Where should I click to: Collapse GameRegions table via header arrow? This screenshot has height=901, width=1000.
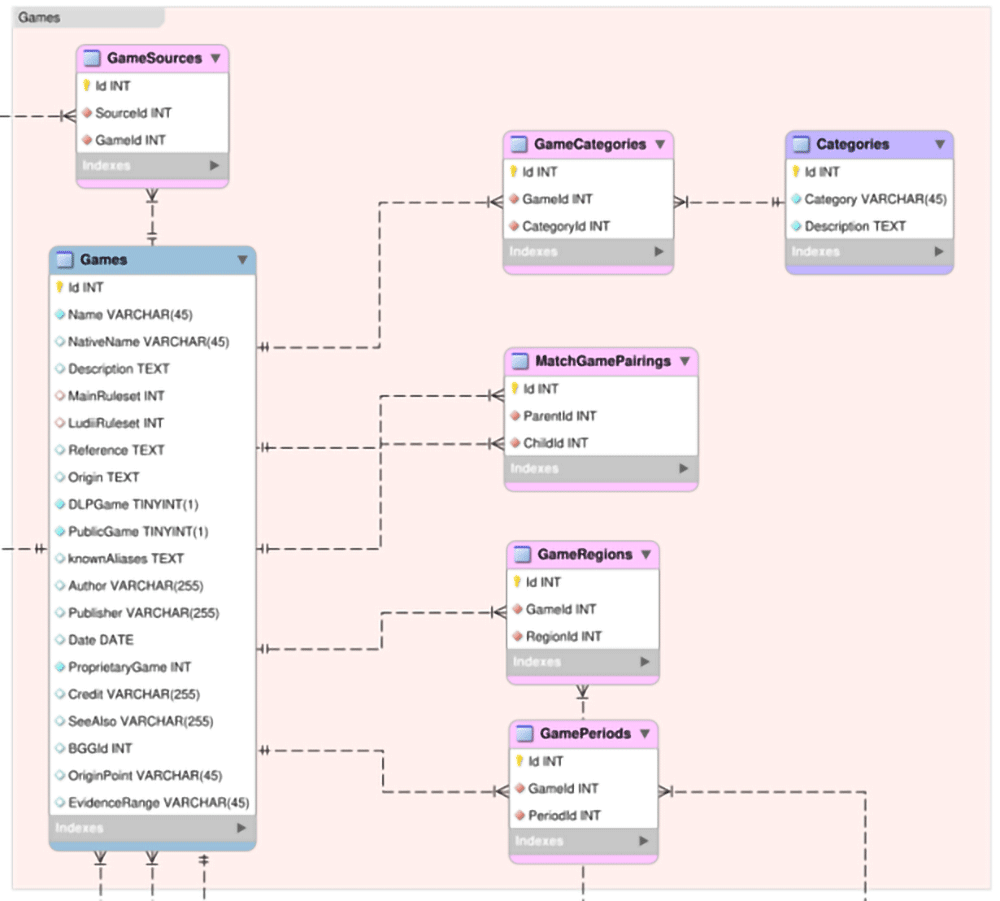click(646, 555)
